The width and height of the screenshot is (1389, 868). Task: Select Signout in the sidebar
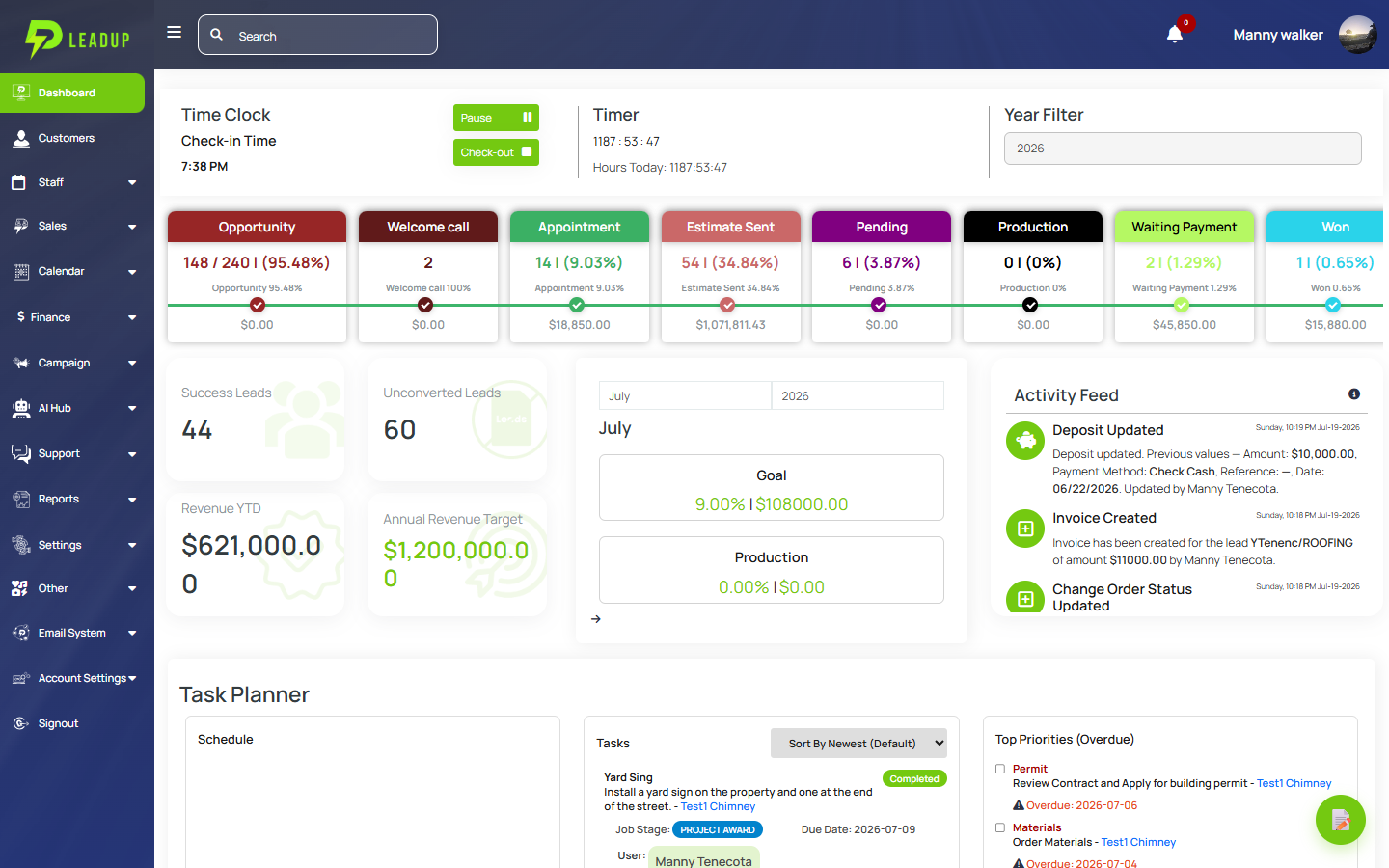(73, 723)
